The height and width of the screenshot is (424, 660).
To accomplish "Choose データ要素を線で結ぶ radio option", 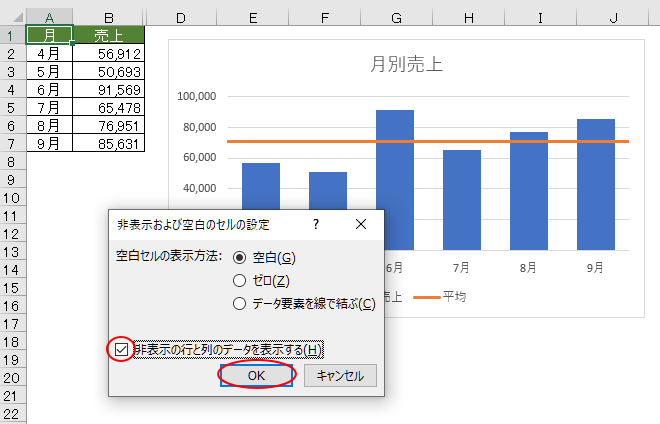I will [239, 304].
